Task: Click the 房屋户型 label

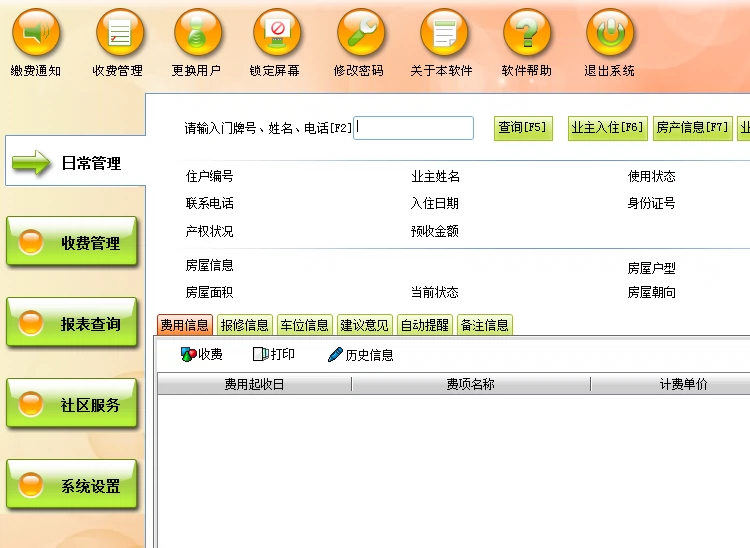Action: pos(651,268)
